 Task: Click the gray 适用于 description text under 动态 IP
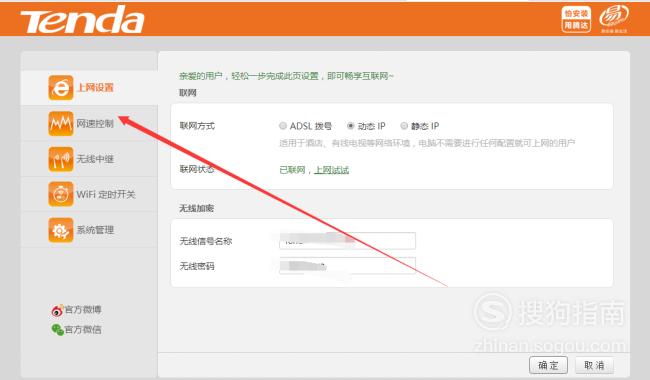[x=427, y=143]
